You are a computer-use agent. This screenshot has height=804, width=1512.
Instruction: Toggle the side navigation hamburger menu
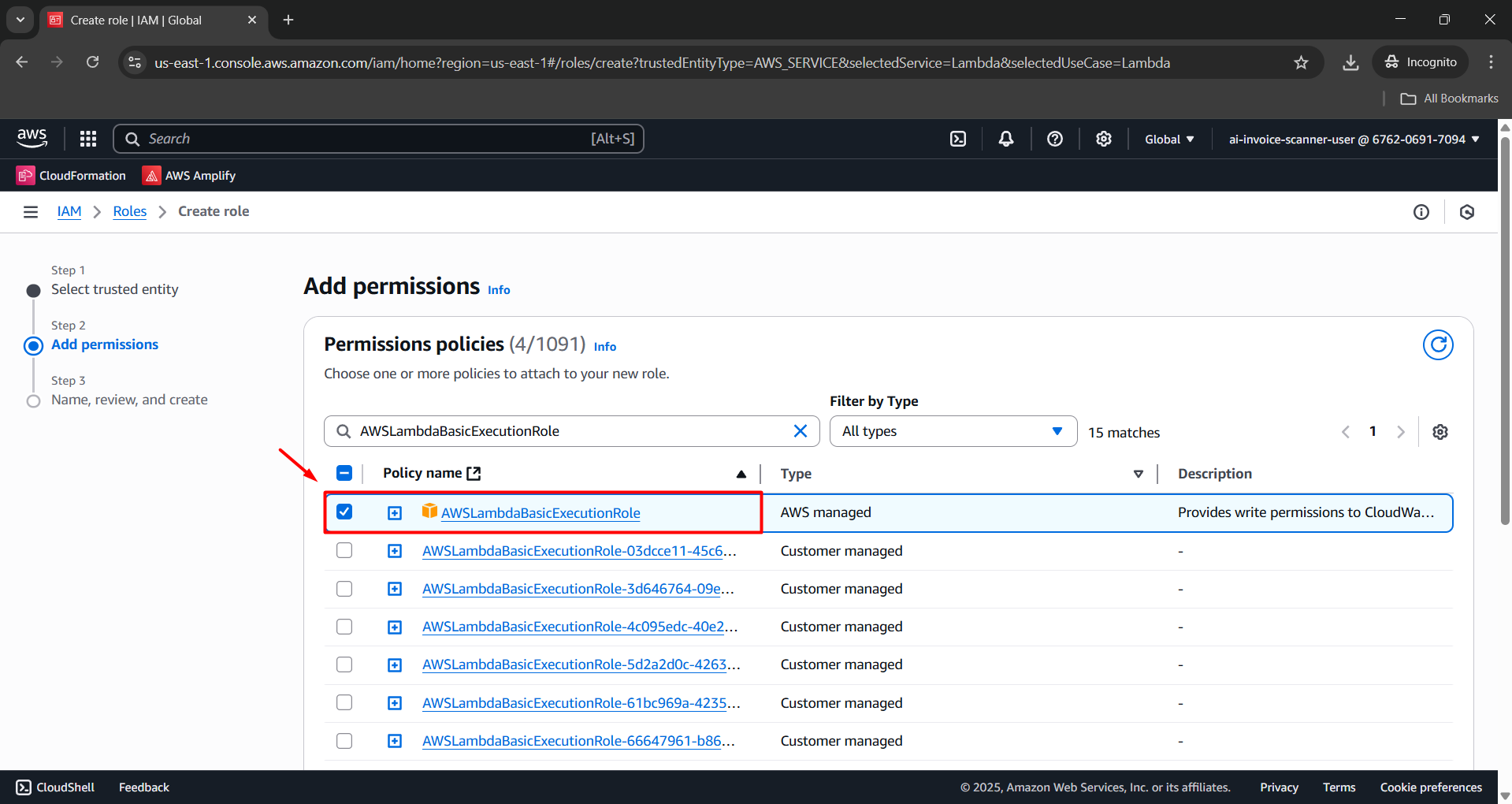pos(31,212)
